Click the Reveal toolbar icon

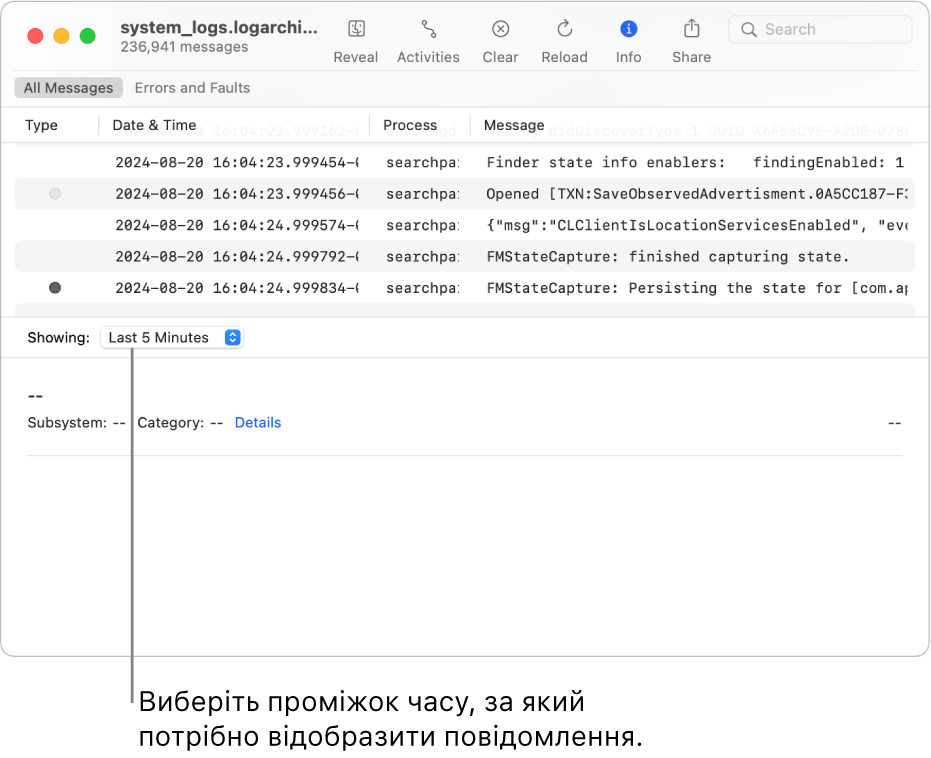coord(356,29)
